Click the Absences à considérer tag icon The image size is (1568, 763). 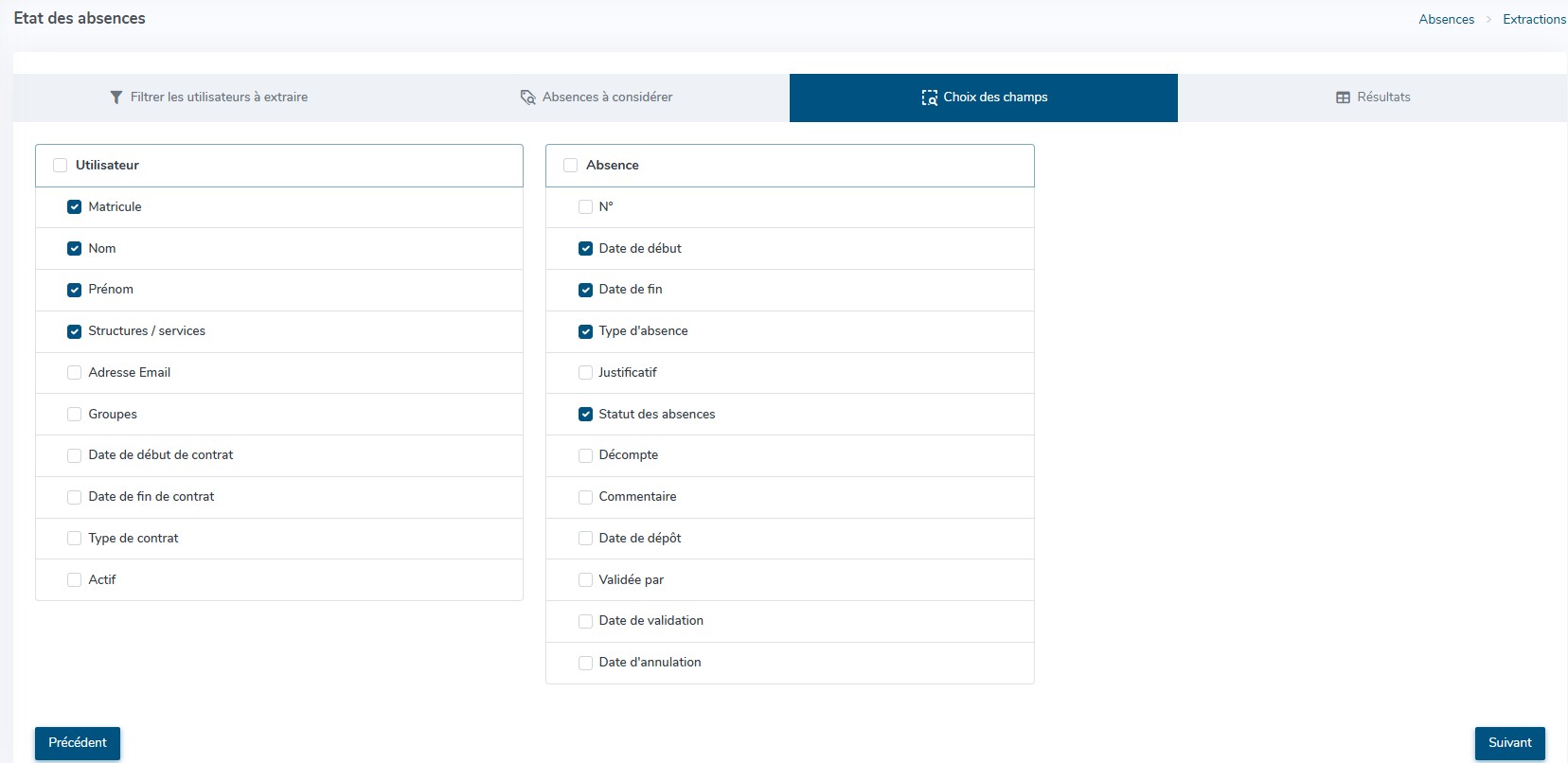(x=527, y=98)
